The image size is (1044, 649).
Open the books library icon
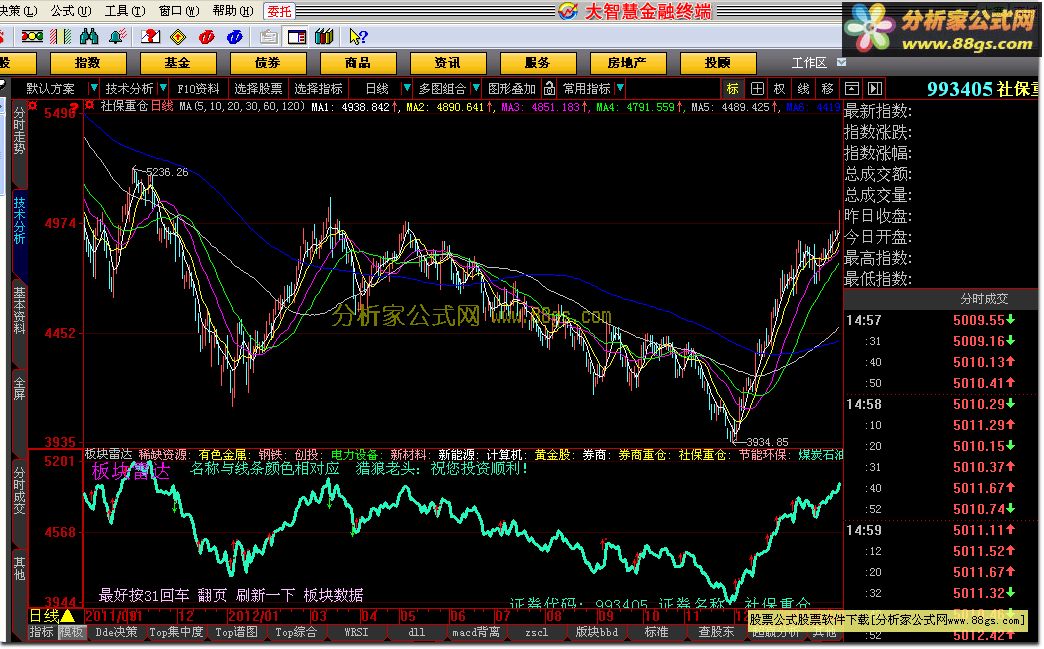[x=324, y=37]
